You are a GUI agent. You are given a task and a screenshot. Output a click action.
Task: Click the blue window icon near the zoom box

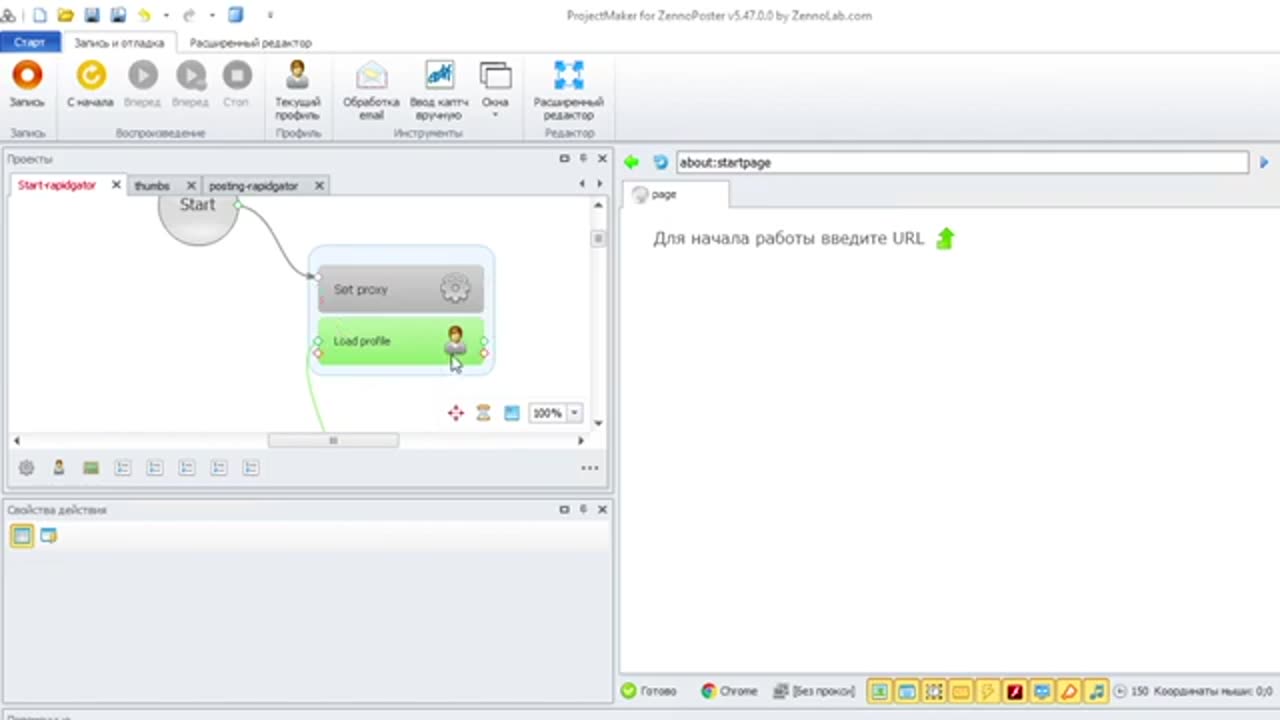click(512, 413)
